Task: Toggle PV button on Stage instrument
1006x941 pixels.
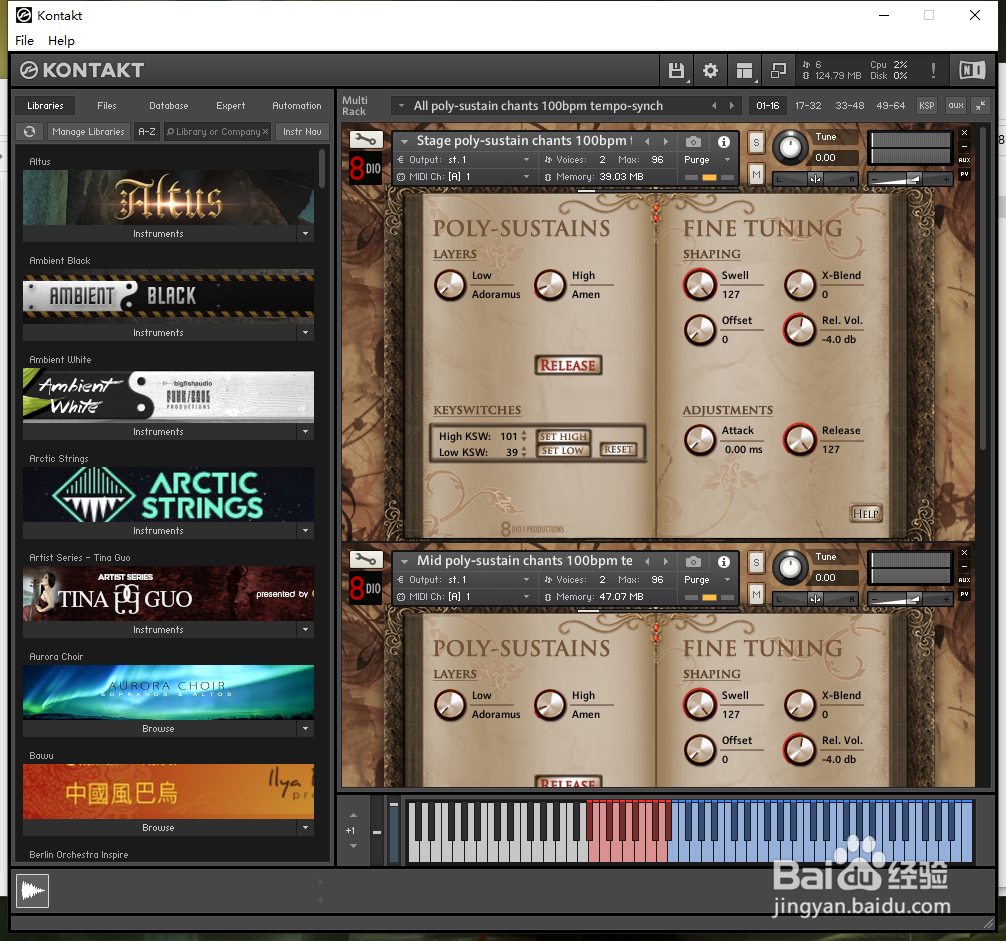Action: pos(964,174)
